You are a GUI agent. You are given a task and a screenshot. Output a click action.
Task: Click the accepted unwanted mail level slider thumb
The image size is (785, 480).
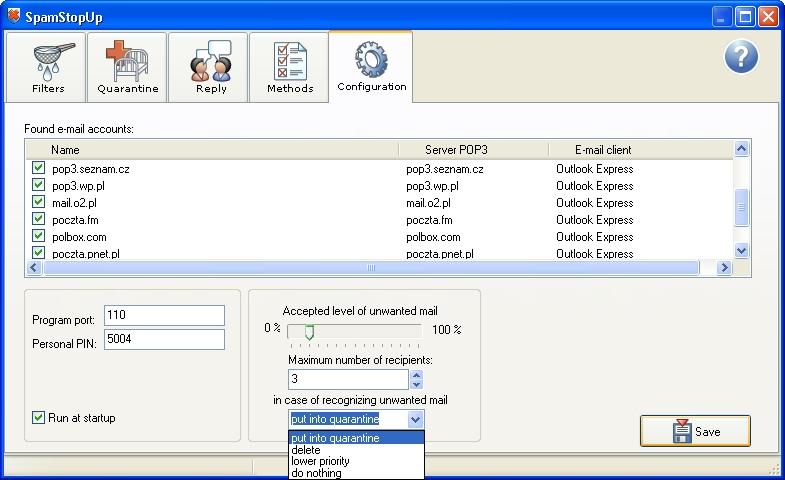tap(309, 331)
